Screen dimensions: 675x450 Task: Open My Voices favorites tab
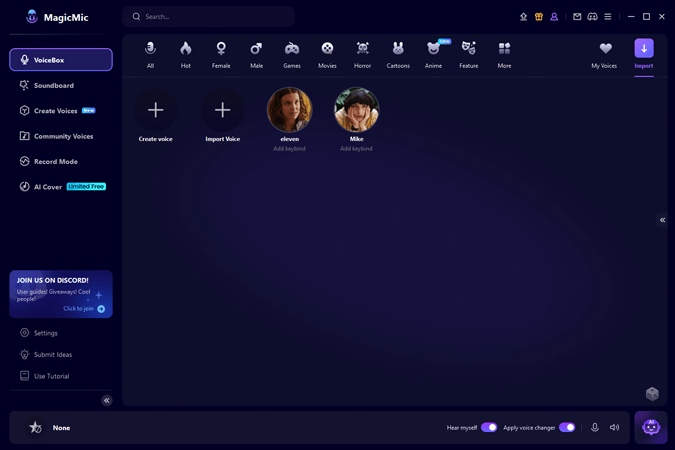click(x=604, y=54)
